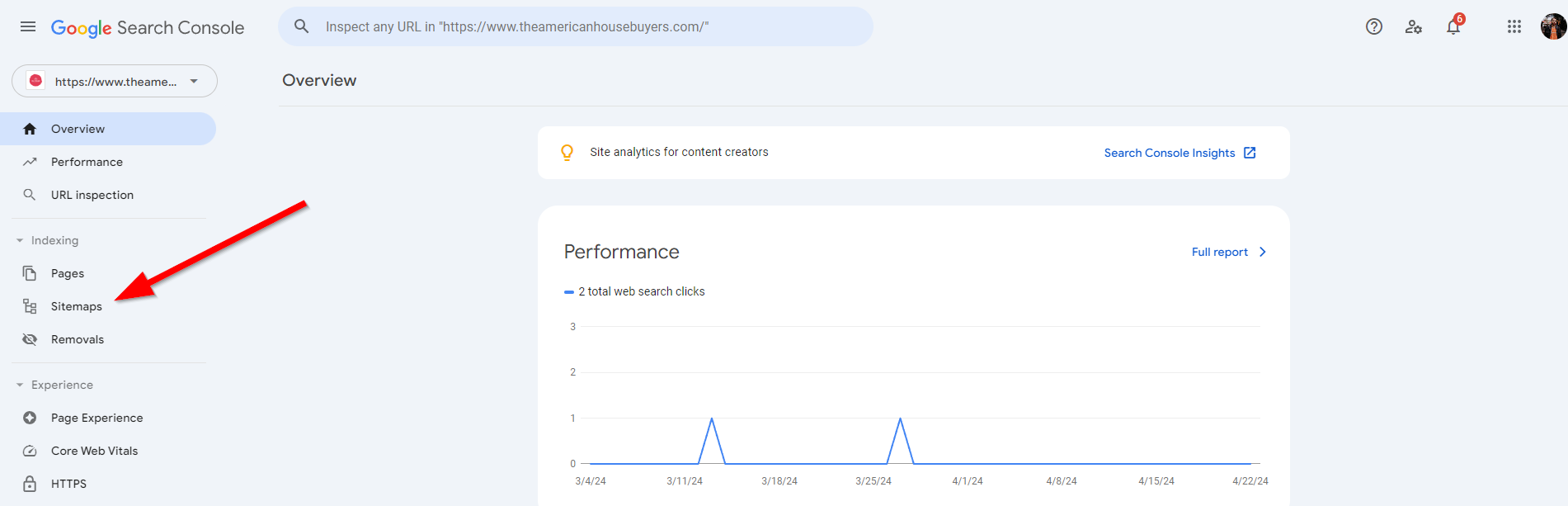The image size is (1568, 506).
Task: Open the Page Experience report
Action: 108,418
